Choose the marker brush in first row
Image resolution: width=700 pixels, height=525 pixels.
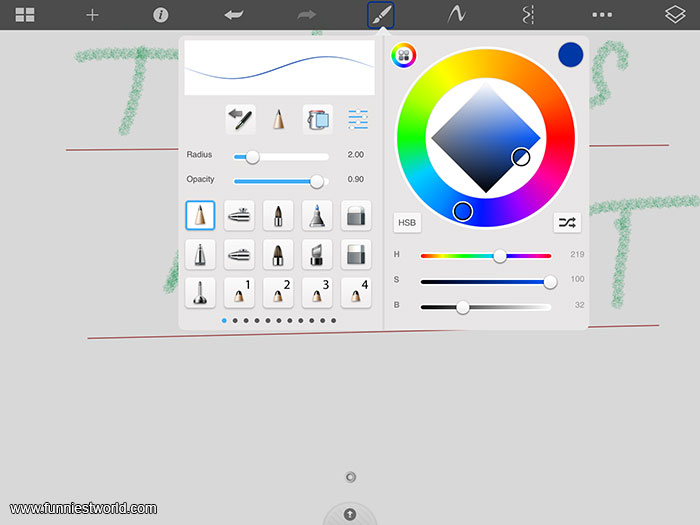point(278,215)
